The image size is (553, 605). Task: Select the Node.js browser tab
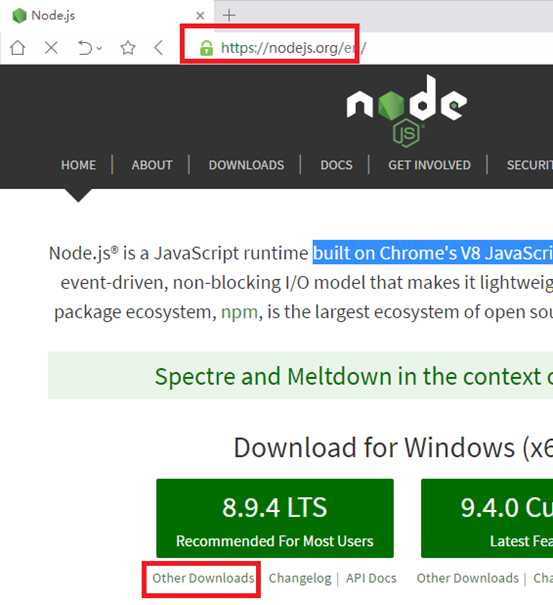coord(107,16)
